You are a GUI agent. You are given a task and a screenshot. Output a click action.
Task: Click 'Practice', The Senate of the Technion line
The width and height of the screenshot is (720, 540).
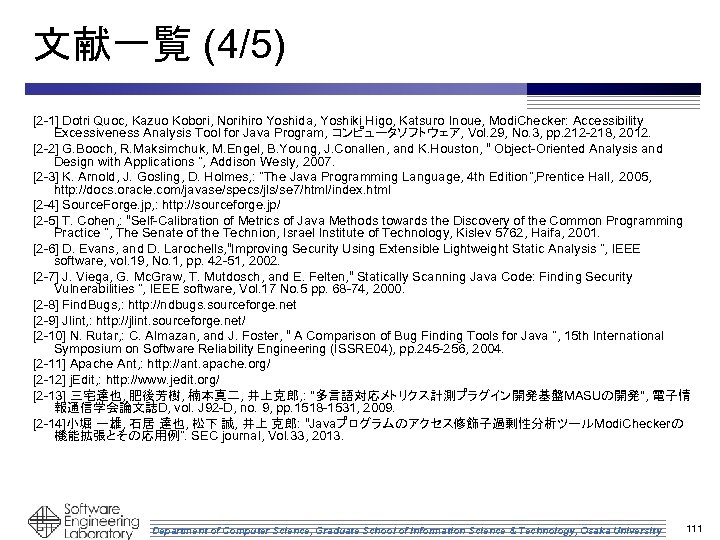[326, 233]
